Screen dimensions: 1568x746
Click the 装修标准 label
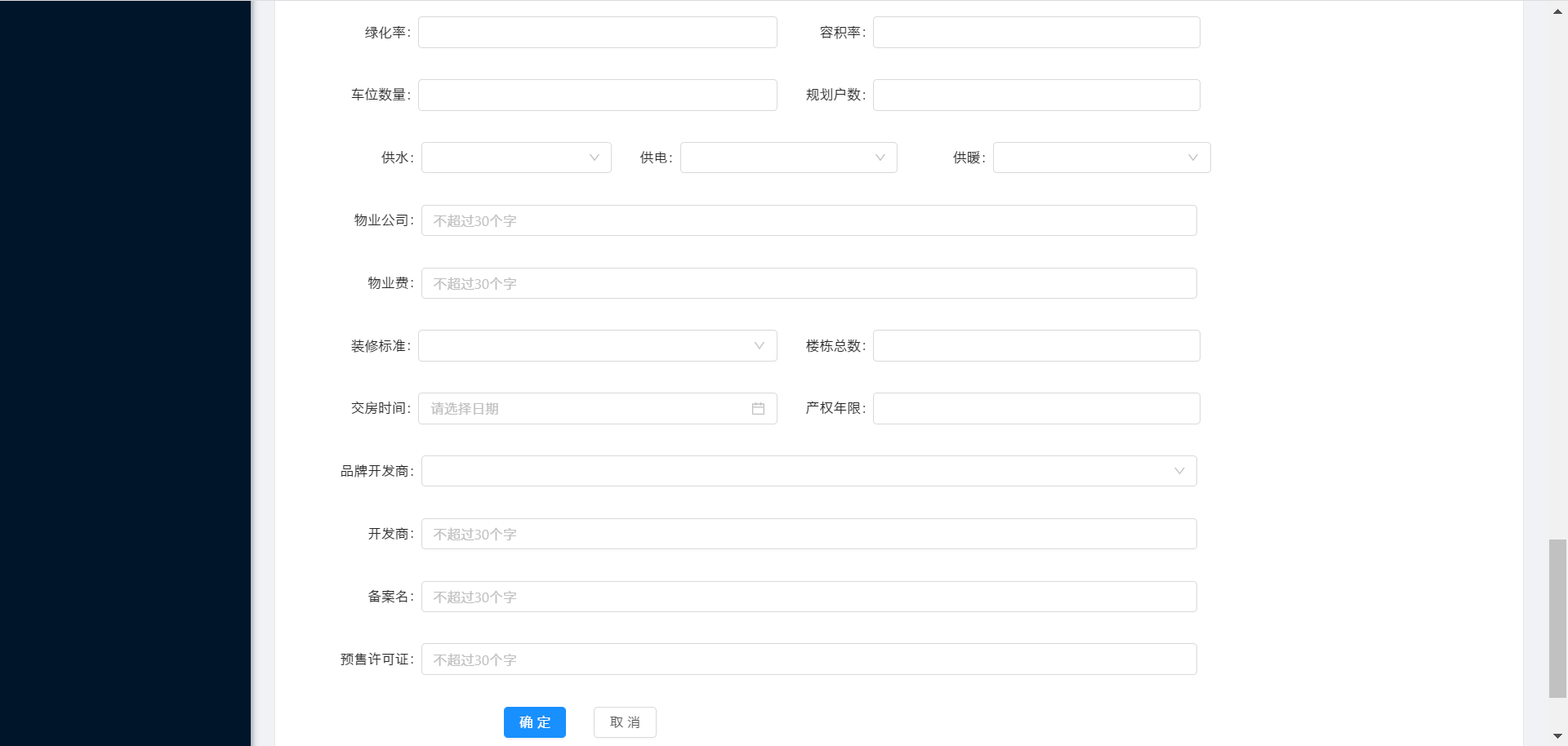(381, 346)
